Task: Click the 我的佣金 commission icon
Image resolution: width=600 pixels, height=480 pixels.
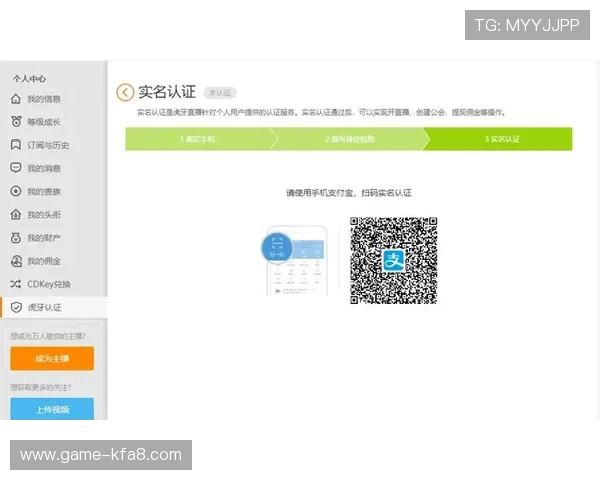Action: [x=16, y=261]
